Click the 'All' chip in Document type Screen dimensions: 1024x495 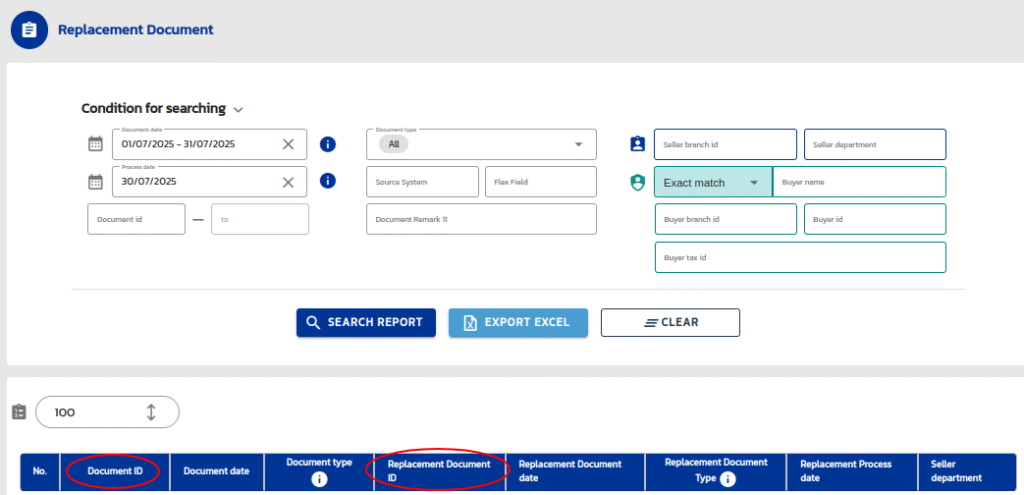394,144
